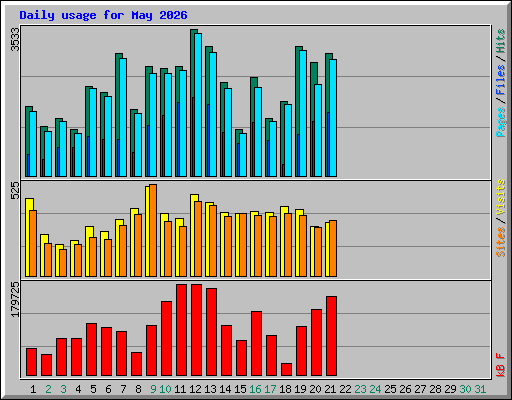Select day 7 on the x-axis

pos(123,389)
